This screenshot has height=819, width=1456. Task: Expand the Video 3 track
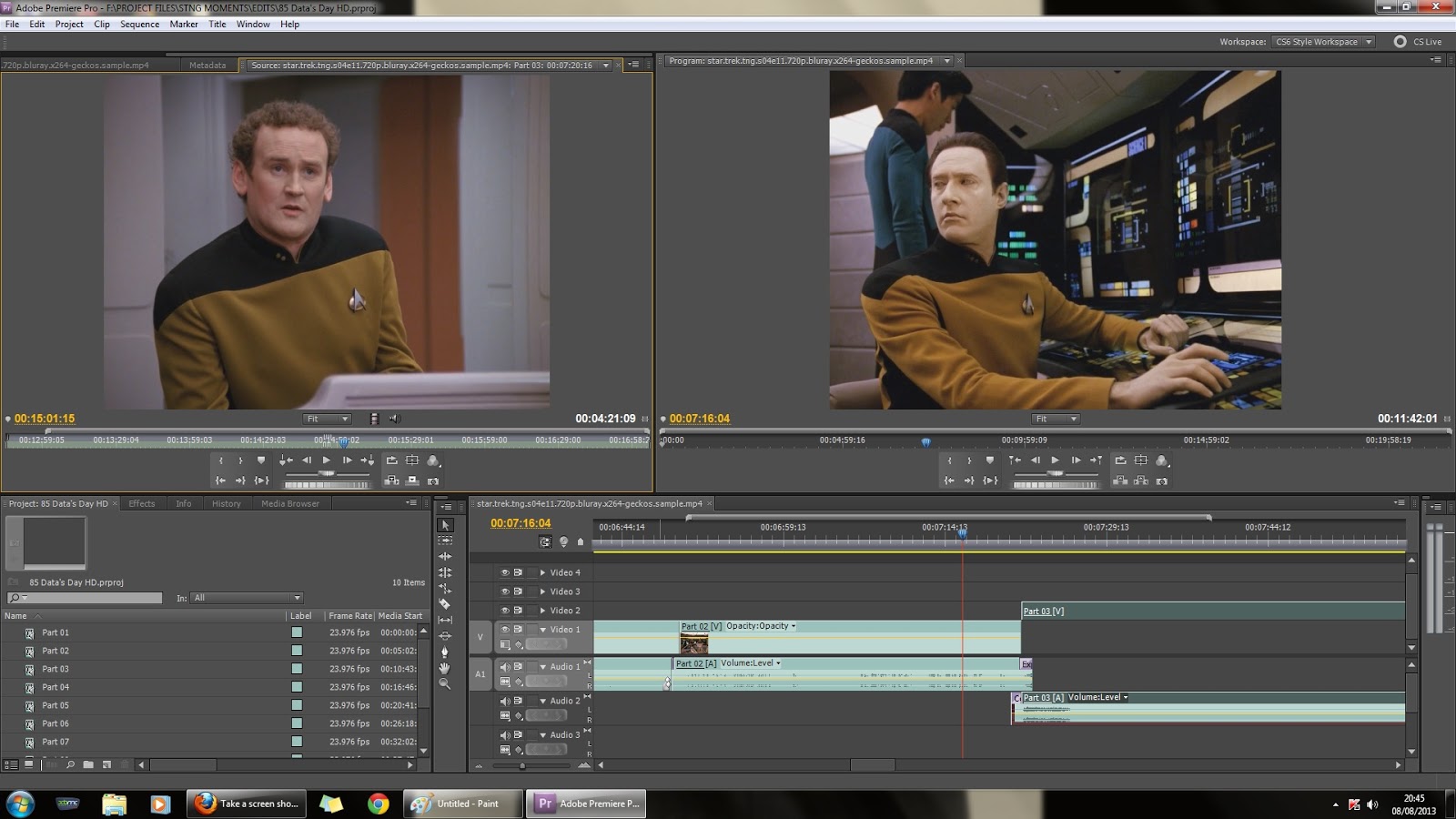pos(543,591)
